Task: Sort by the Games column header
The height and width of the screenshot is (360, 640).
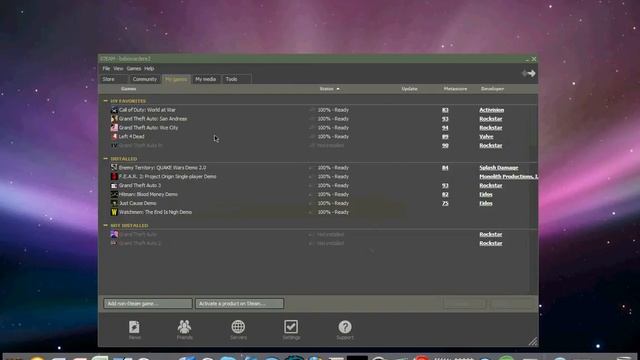Action: tap(128, 89)
